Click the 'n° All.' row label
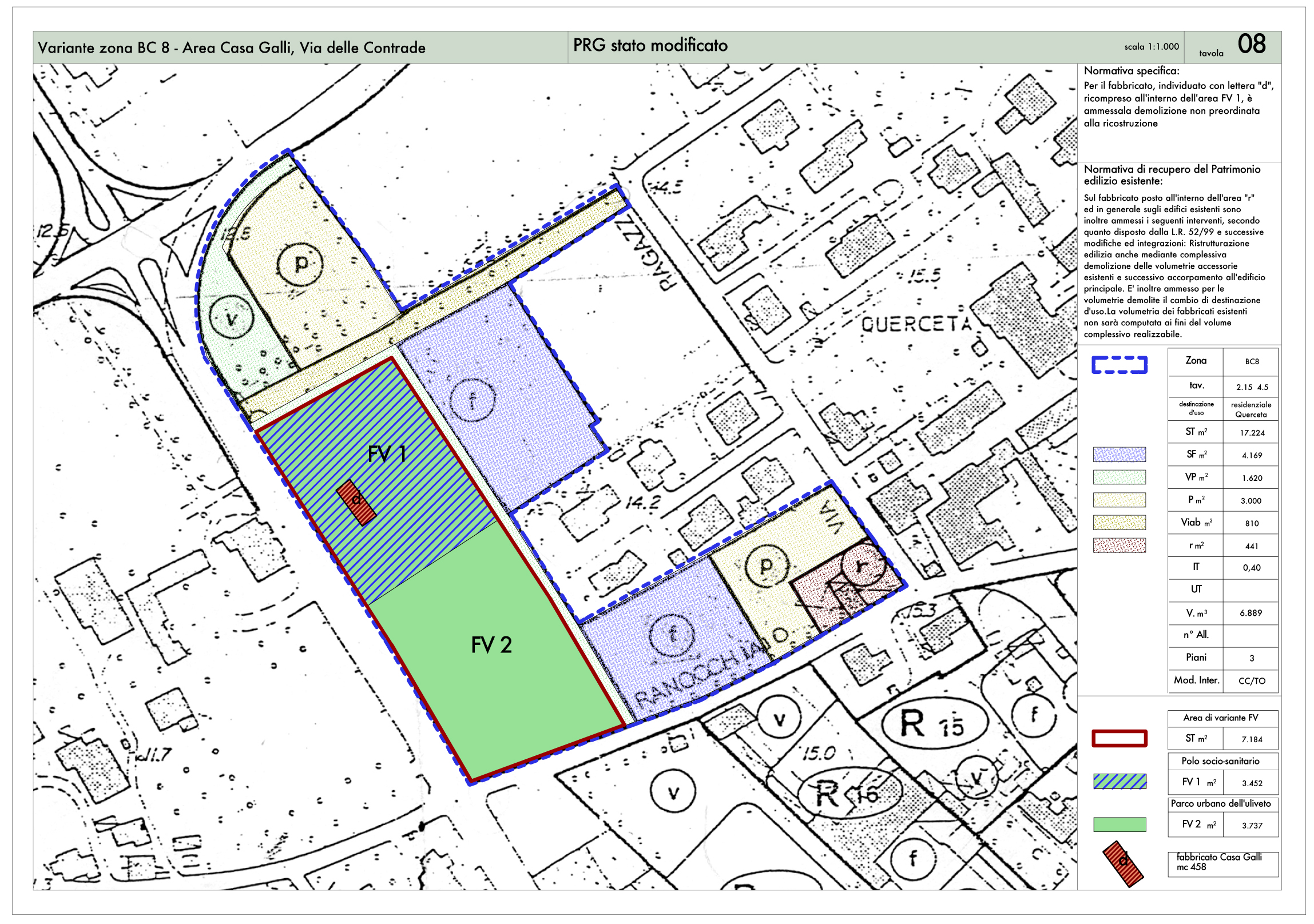Image resolution: width=1314 pixels, height=924 pixels. [x=1196, y=635]
